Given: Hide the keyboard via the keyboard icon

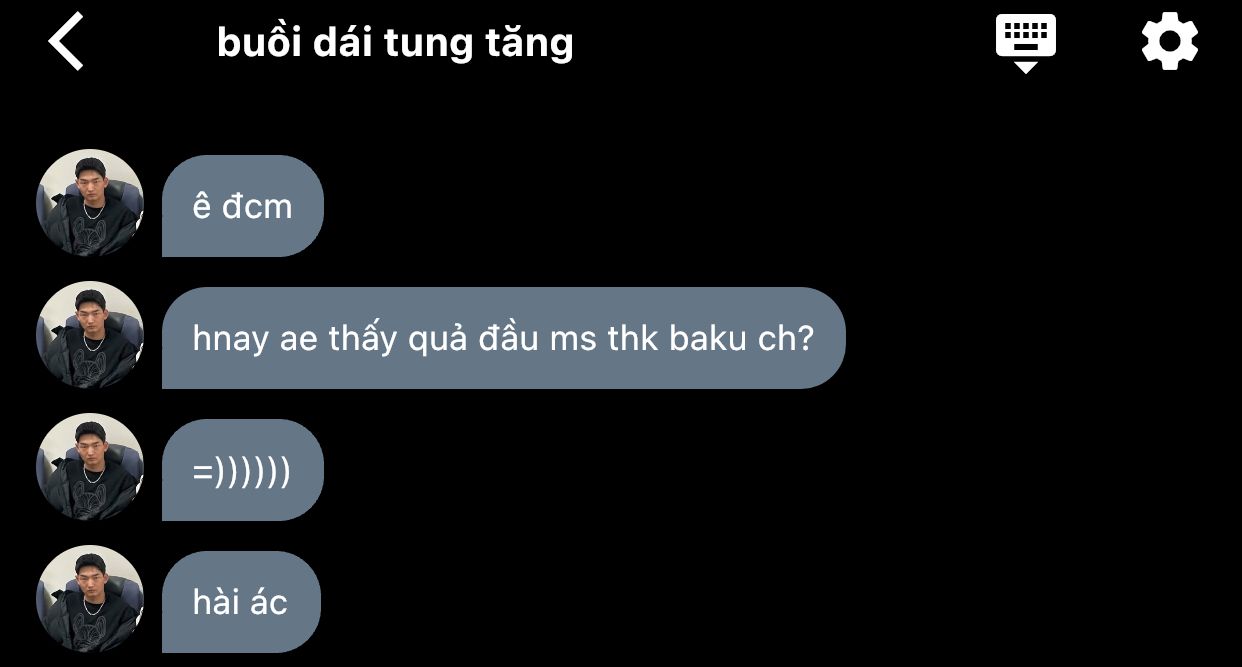Looking at the screenshot, I should tap(1025, 42).
